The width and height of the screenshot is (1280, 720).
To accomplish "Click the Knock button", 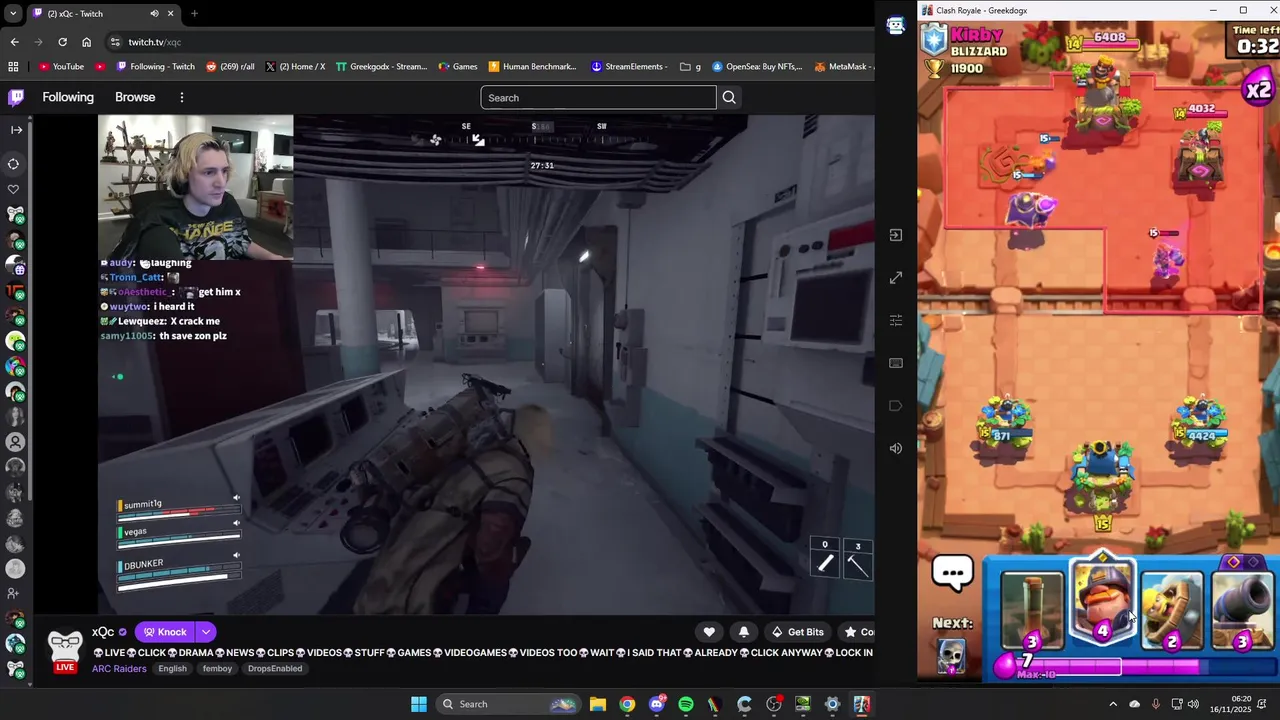I will pyautogui.click(x=166, y=632).
